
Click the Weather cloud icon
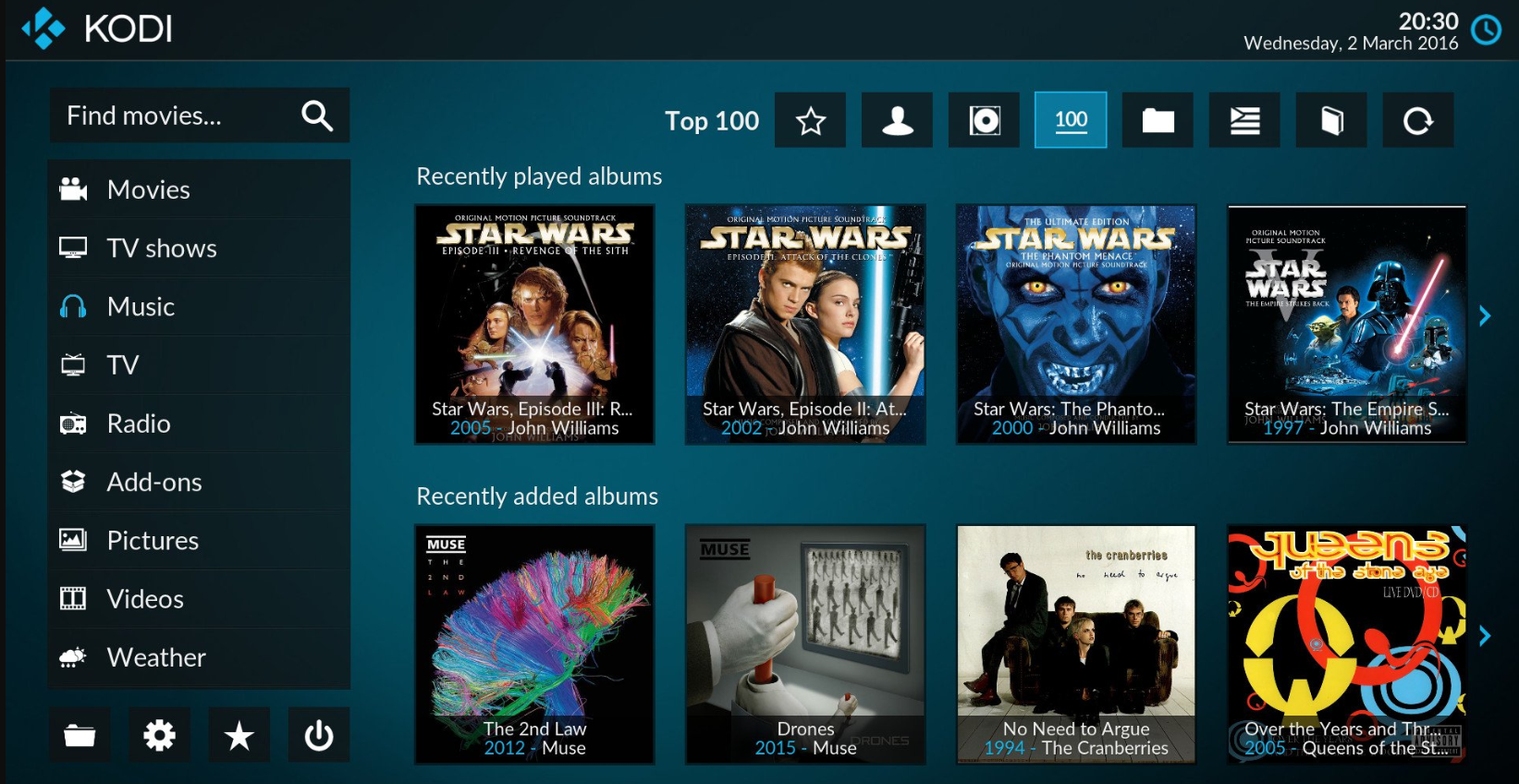click(x=73, y=657)
